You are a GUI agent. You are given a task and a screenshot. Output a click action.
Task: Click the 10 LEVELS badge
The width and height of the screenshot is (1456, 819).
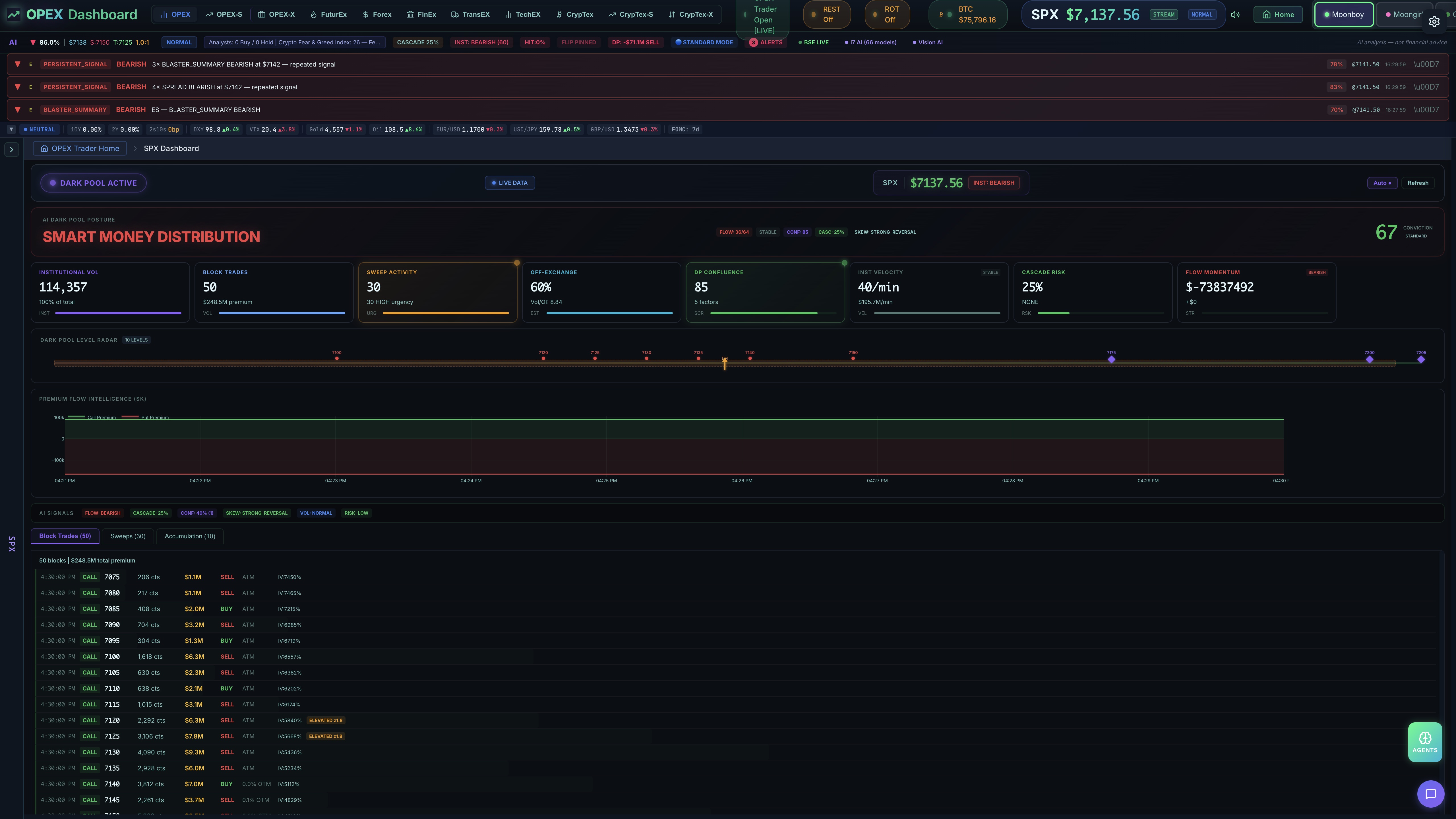click(136, 340)
